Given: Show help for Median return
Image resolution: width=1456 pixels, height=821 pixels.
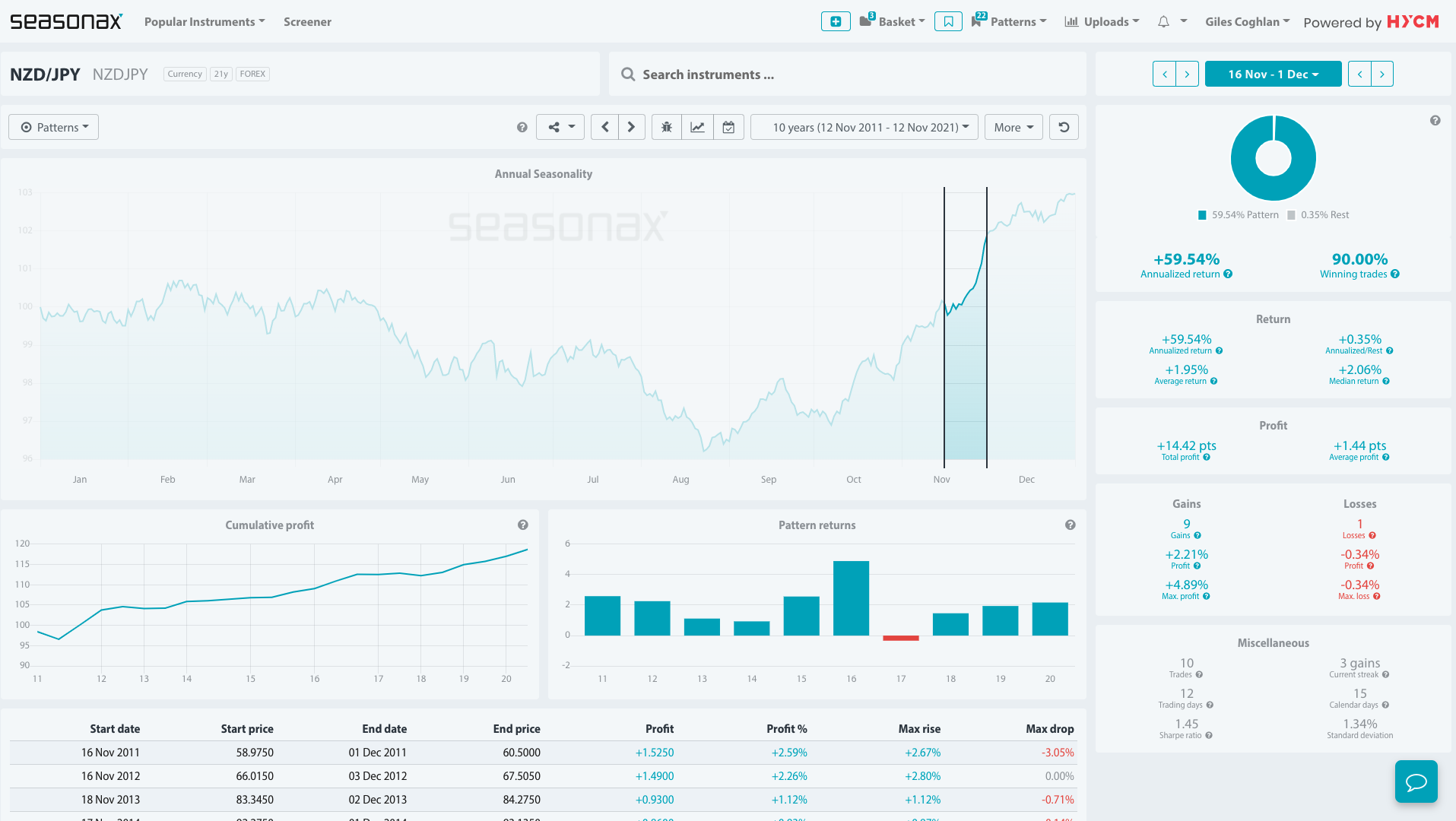Looking at the screenshot, I should click(x=1386, y=382).
